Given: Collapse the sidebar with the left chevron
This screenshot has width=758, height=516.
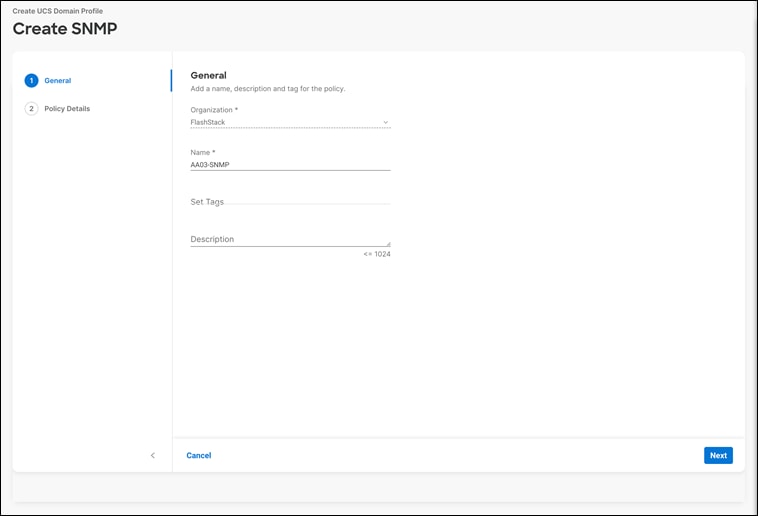Looking at the screenshot, I should pyautogui.click(x=153, y=456).
